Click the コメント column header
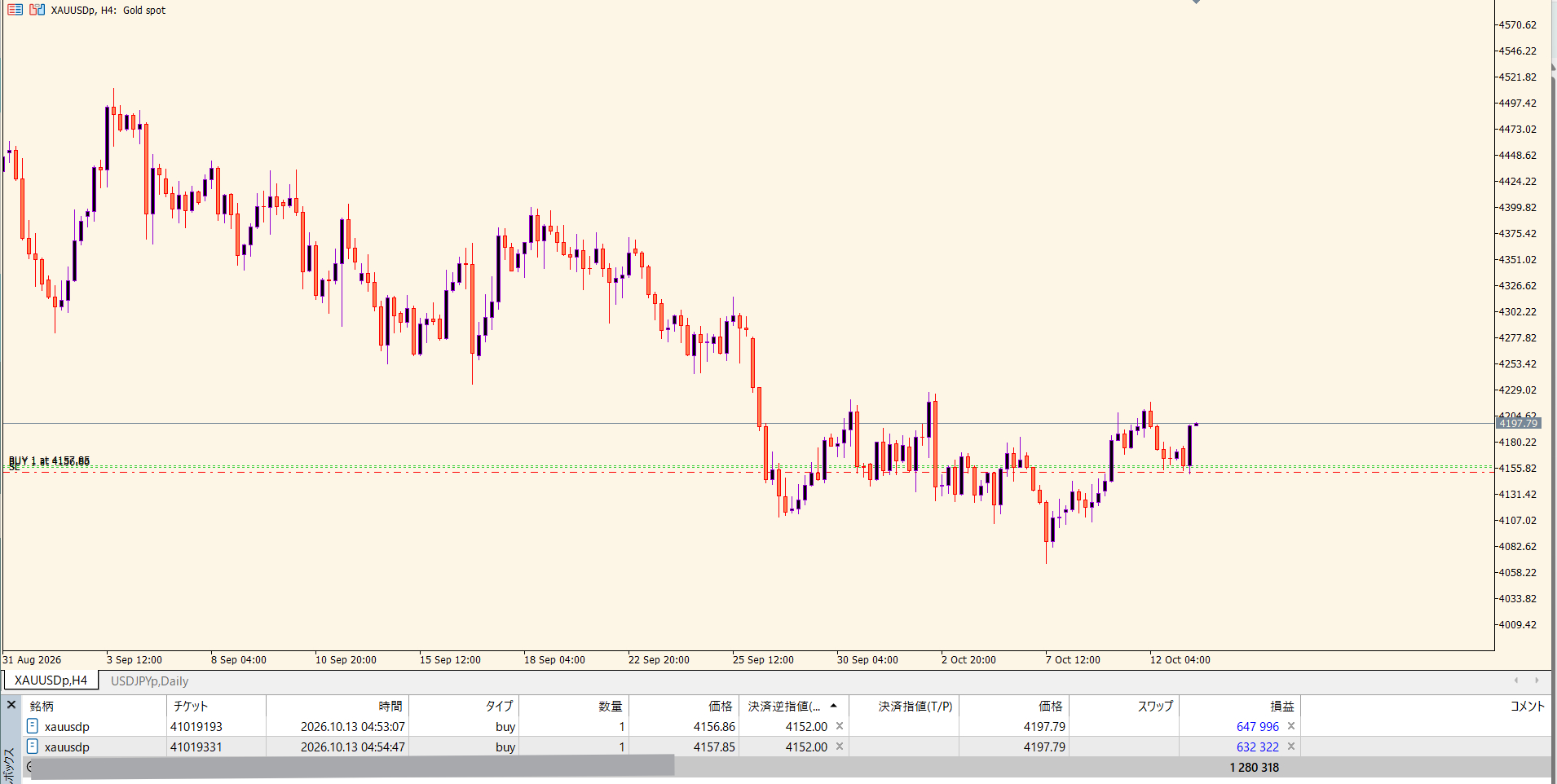 coord(1426,706)
